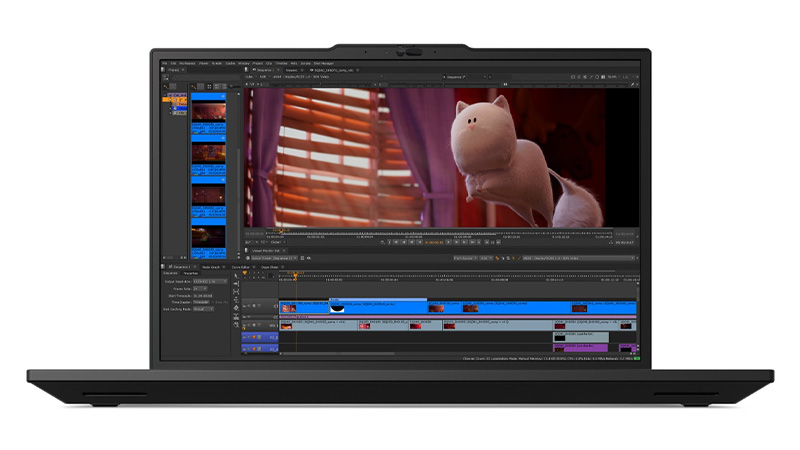Select the orange highlighted project tree row

point(174,99)
